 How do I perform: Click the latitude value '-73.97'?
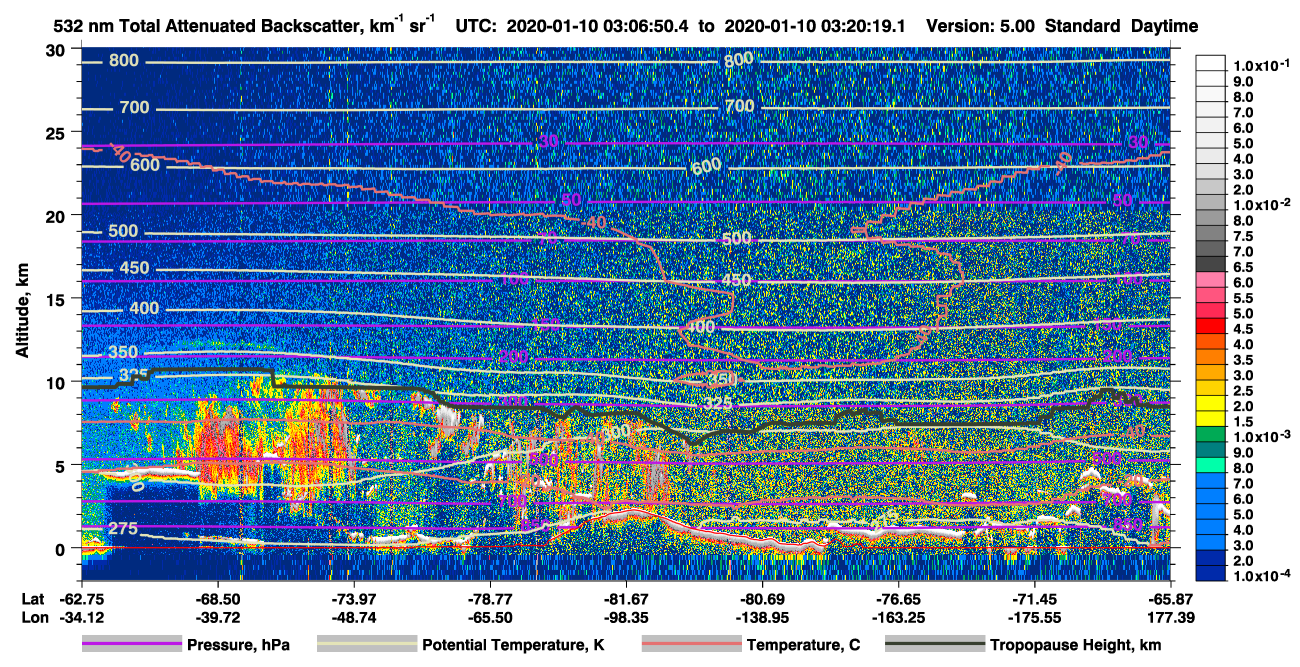tap(353, 598)
